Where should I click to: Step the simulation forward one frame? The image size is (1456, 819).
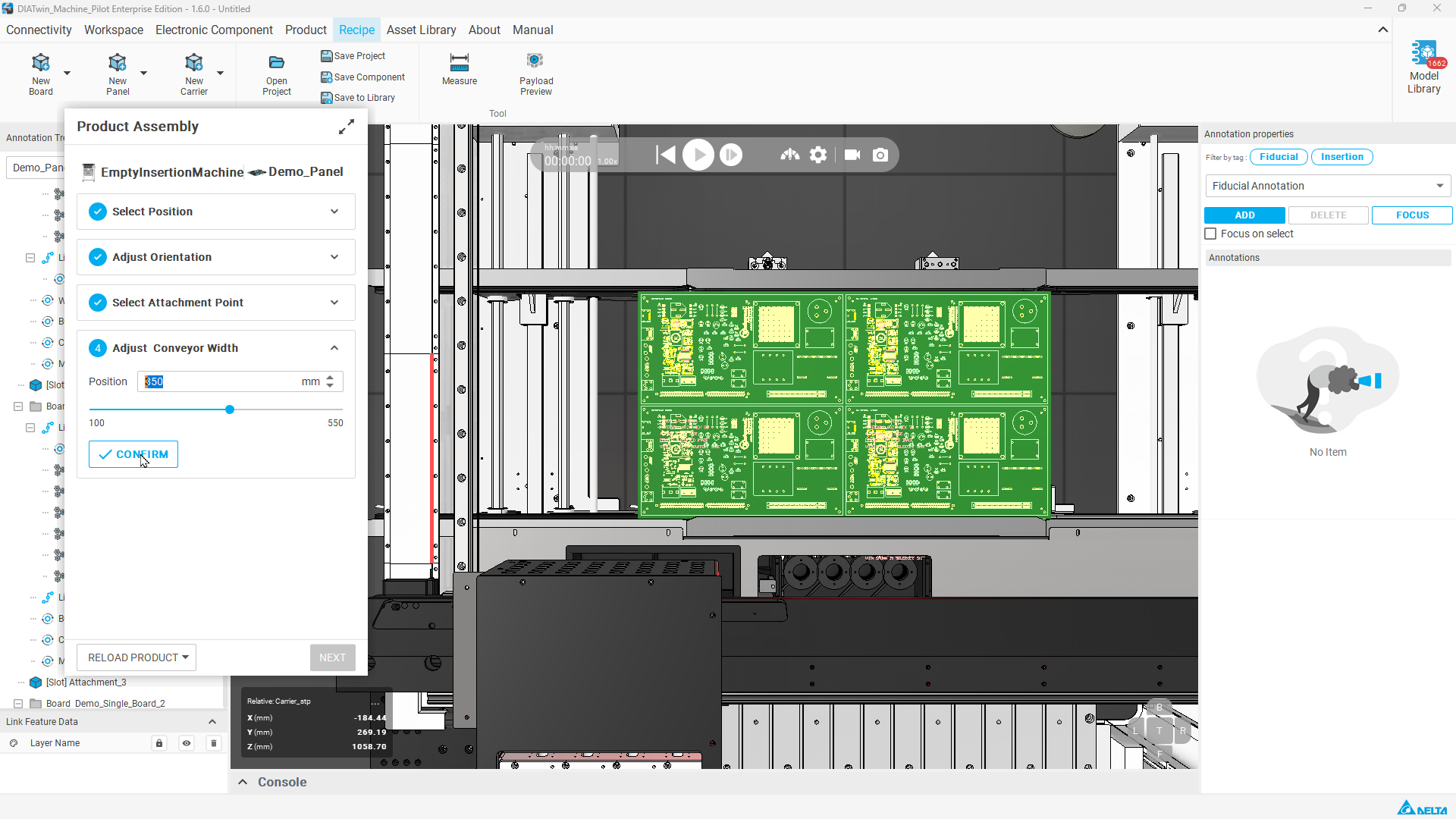pyautogui.click(x=731, y=155)
